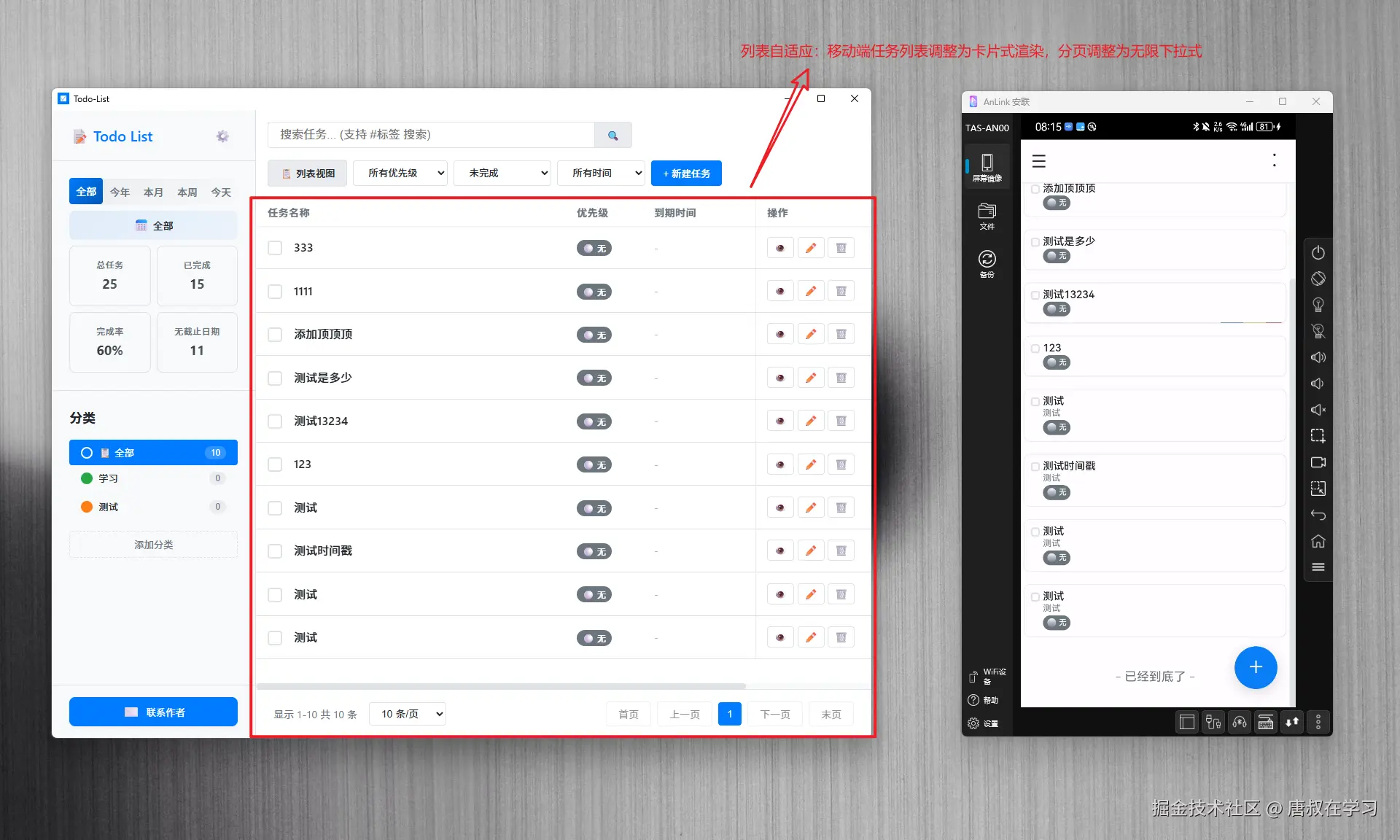
Task: Check the checkbox for task 333
Action: pos(275,248)
